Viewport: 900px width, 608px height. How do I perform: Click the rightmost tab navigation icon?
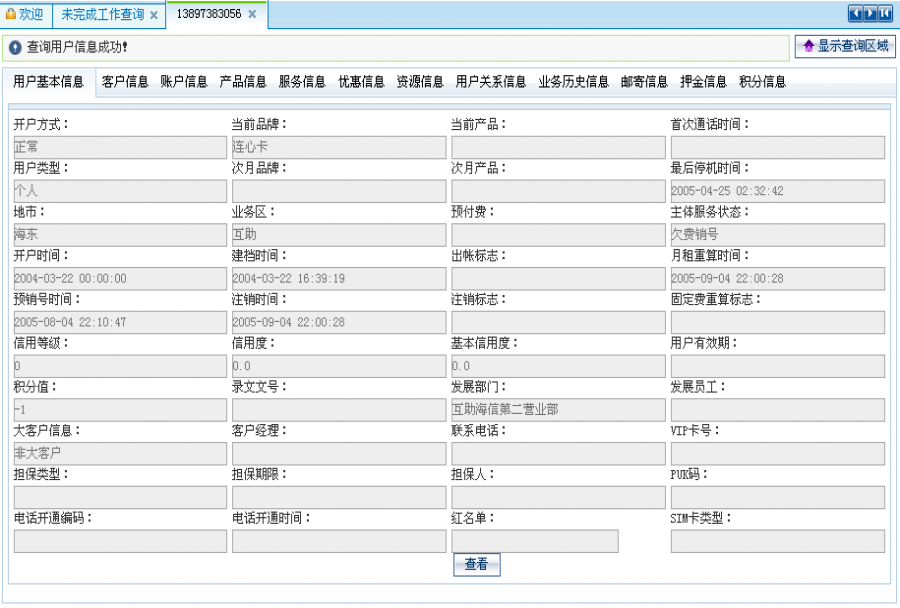point(885,14)
